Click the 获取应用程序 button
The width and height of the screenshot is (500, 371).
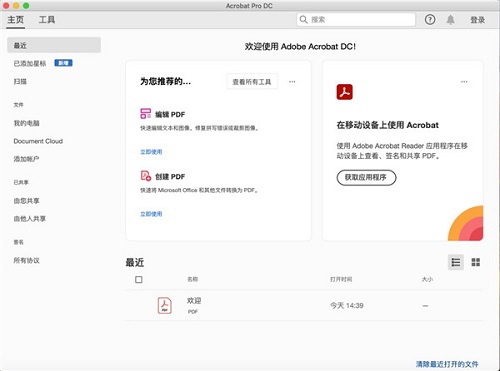(366, 177)
